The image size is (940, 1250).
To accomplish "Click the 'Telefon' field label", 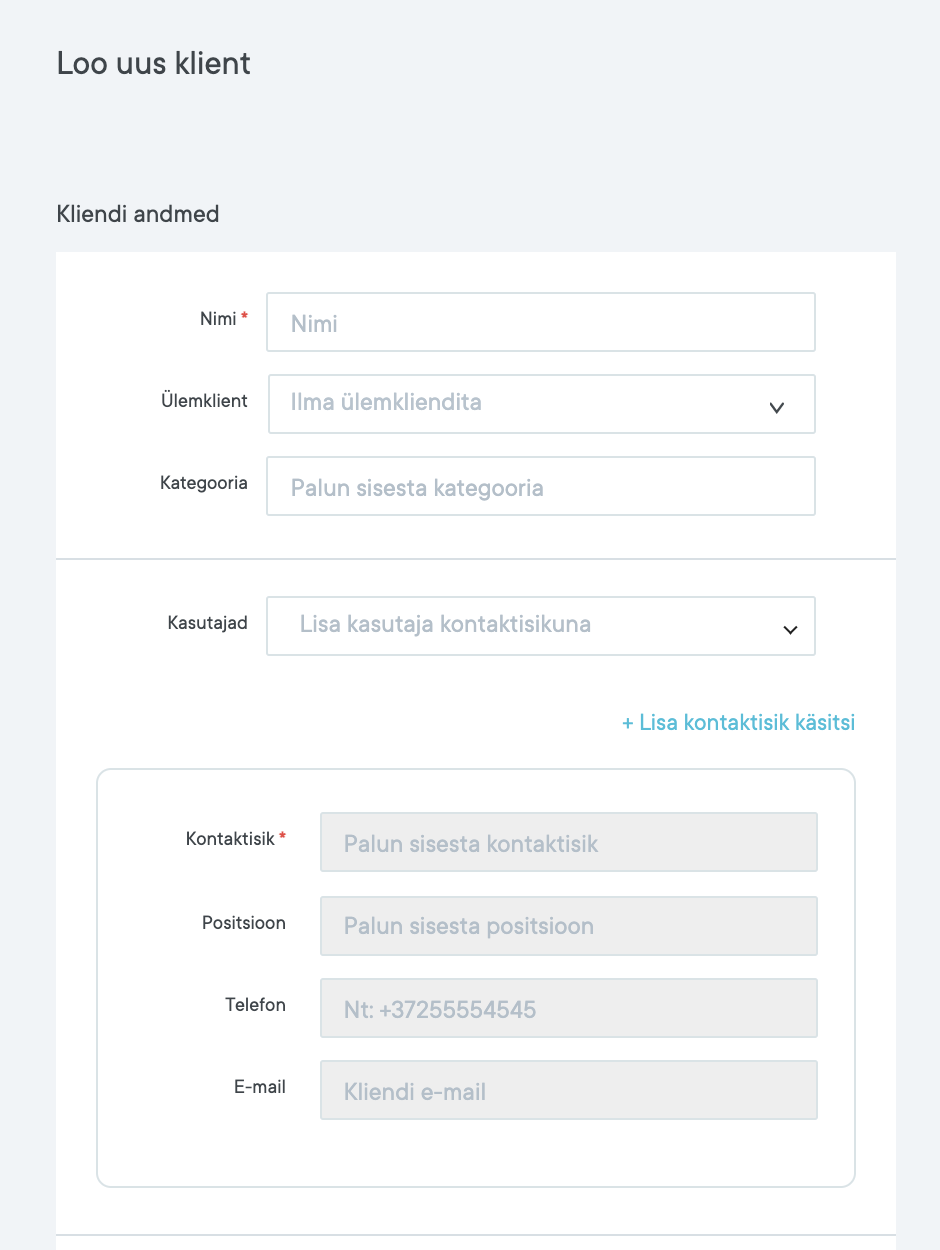I will point(255,1005).
